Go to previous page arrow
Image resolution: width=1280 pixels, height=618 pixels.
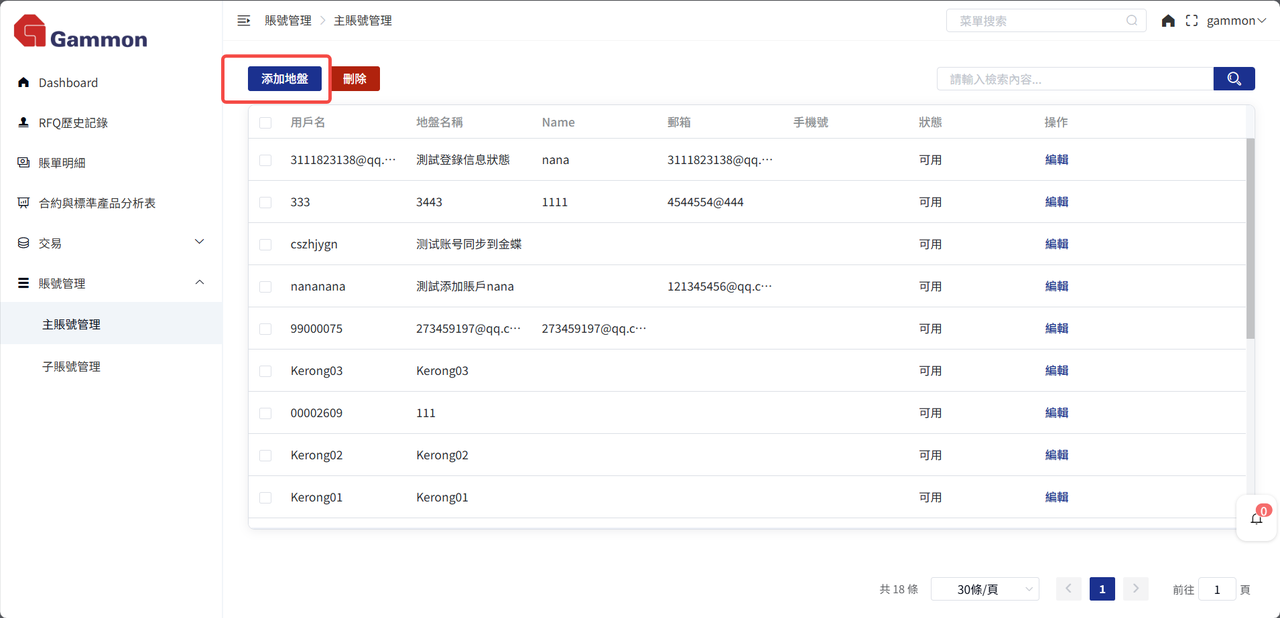(x=1068, y=589)
